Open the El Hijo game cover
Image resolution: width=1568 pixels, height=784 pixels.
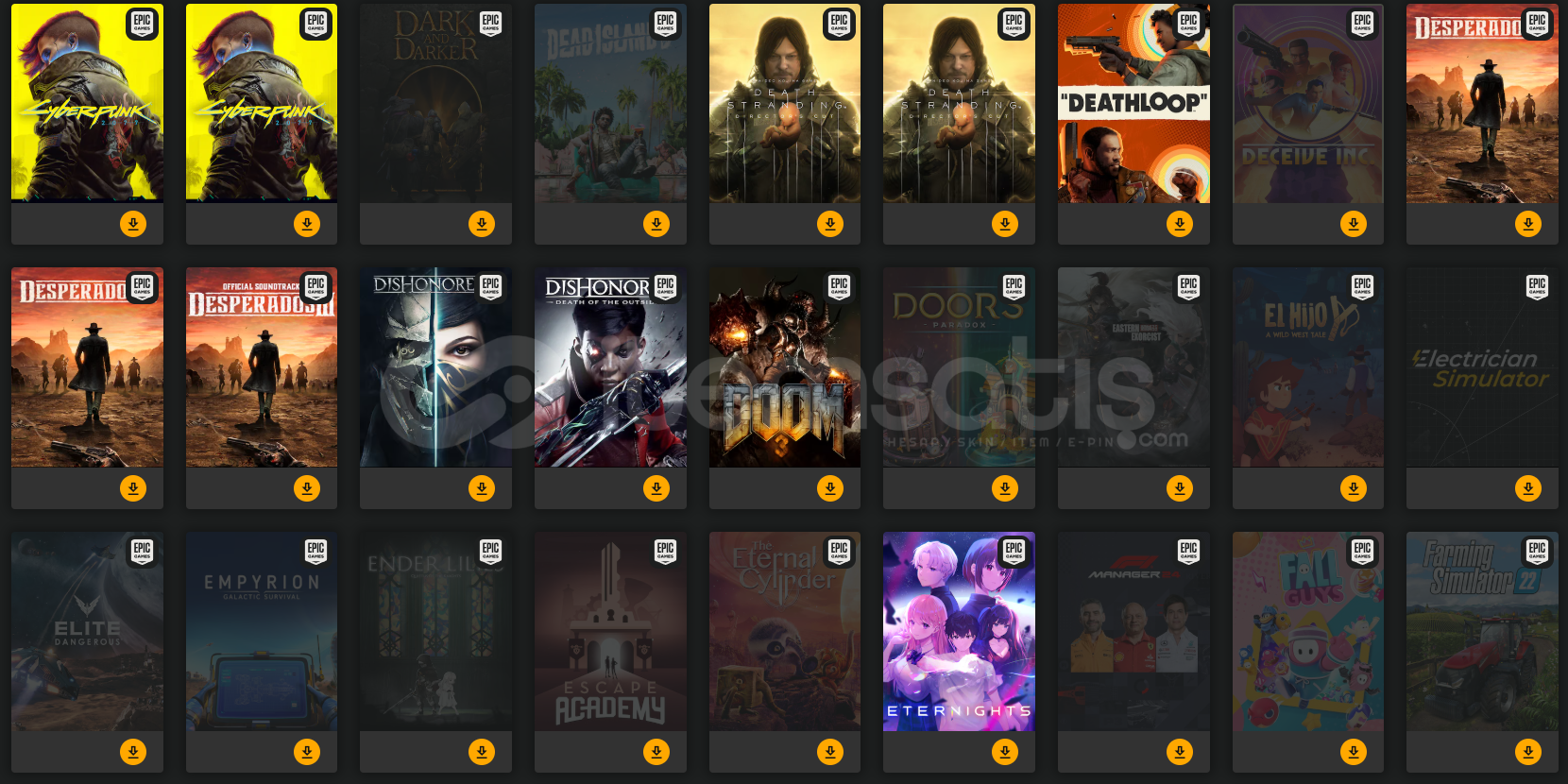click(1308, 367)
